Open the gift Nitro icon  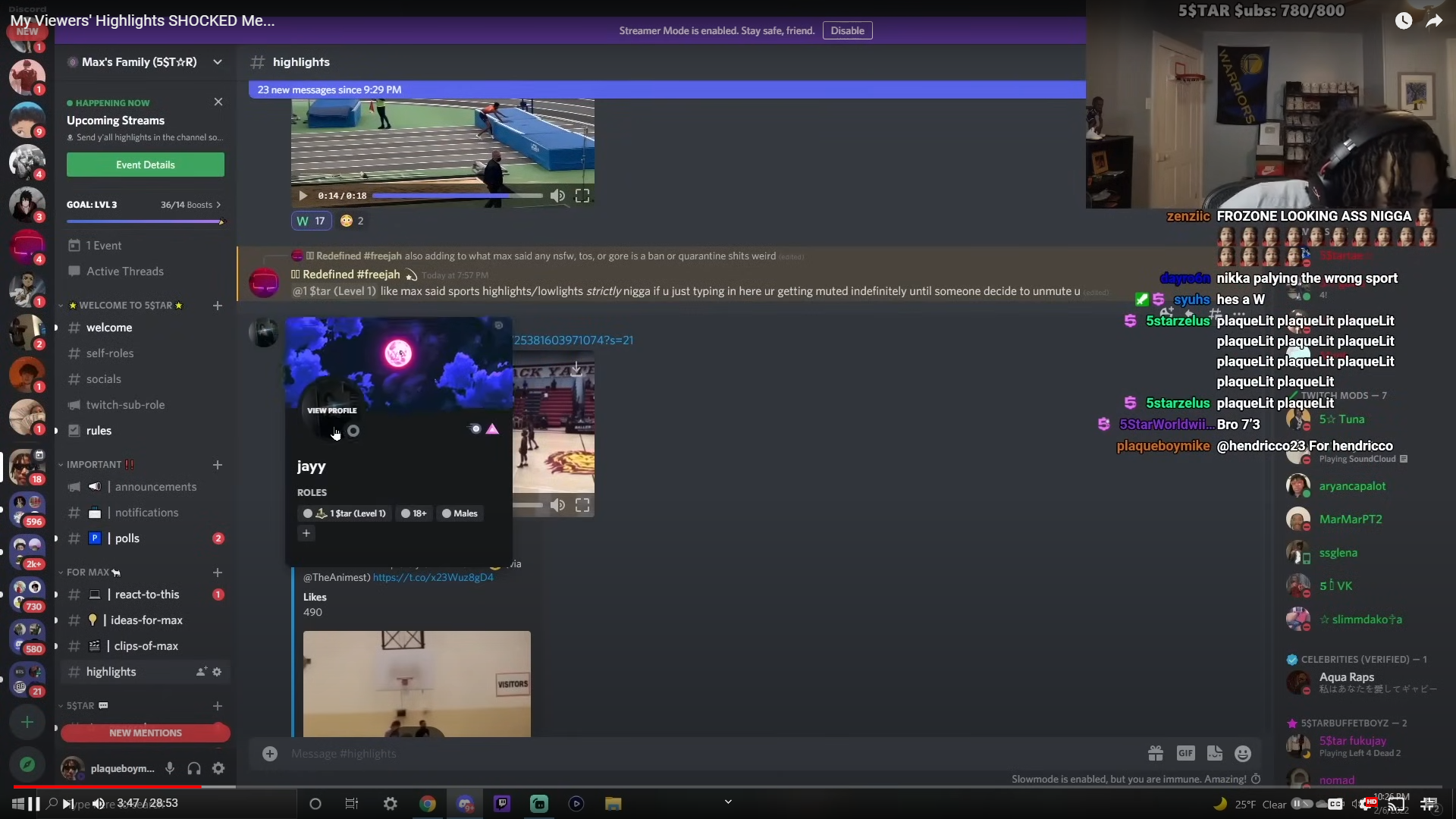tap(1156, 753)
